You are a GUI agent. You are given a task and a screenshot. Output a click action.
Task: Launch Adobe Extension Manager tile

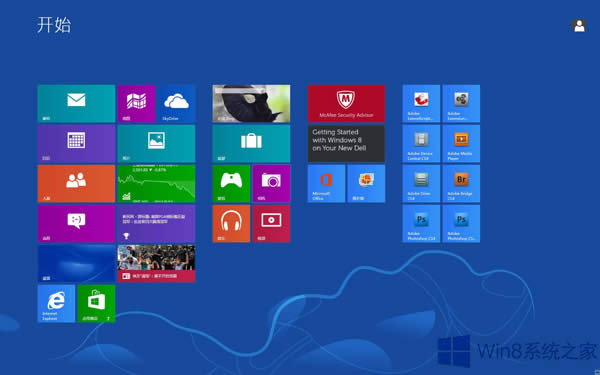(461, 104)
